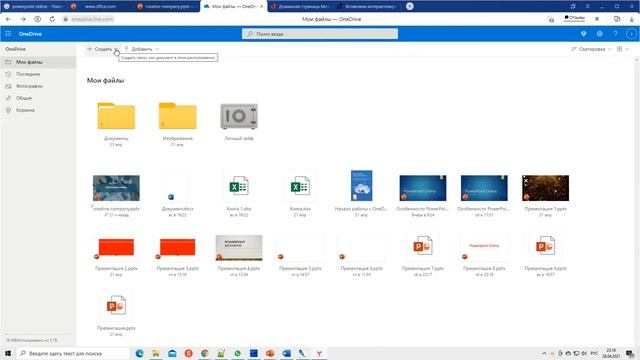640x360 pixels.
Task: Switch to creative-company.pptx browser tab
Action: click(x=167, y=7)
